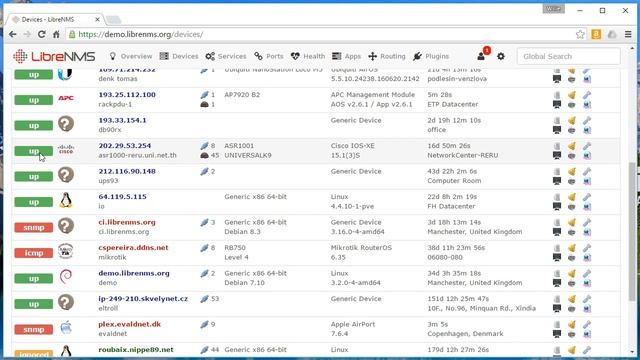Close the Devices - LibreNMS tab
The image size is (640, 360).
point(98,20)
